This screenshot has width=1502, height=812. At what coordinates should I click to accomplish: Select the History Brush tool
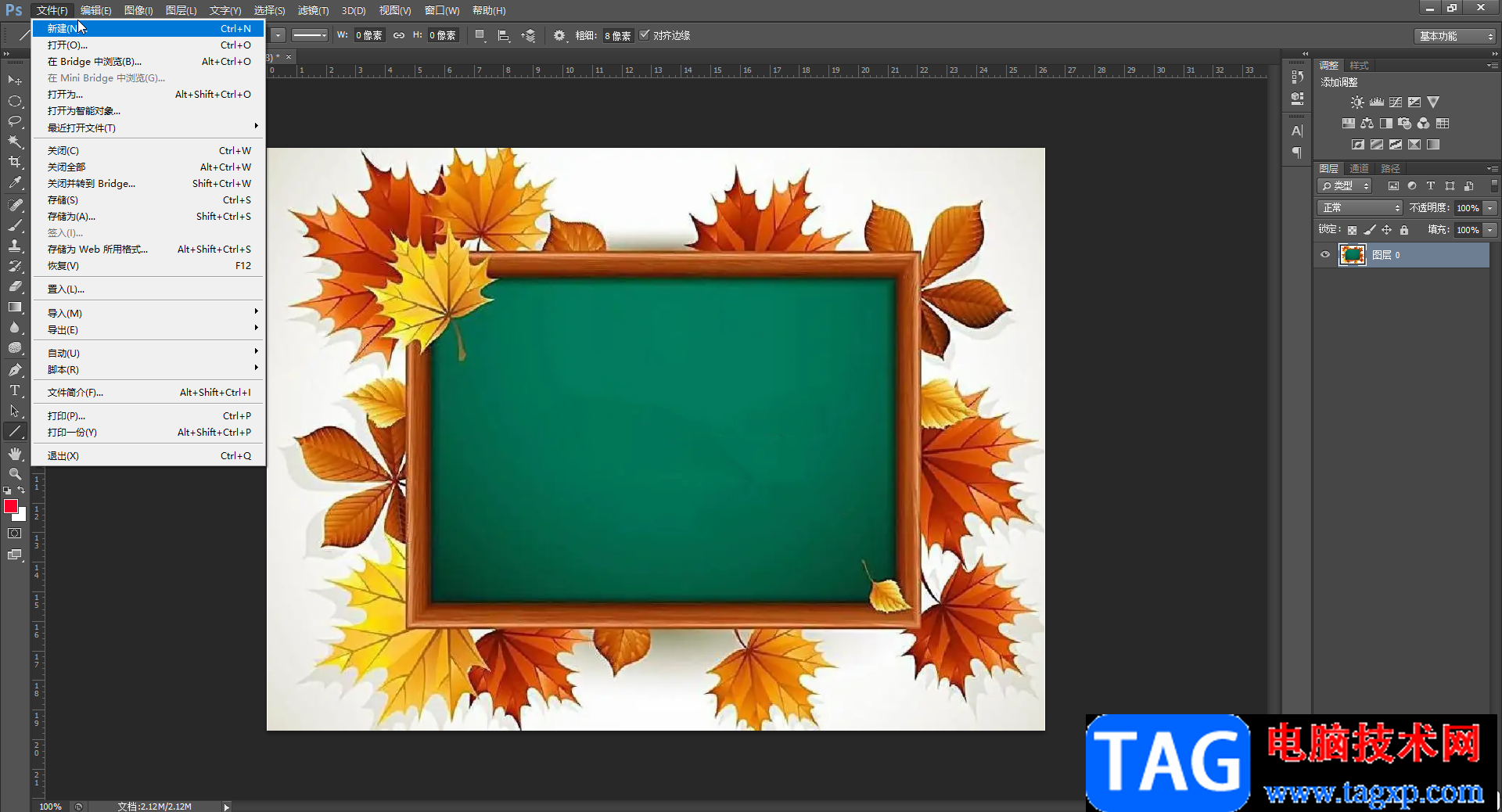point(15,266)
